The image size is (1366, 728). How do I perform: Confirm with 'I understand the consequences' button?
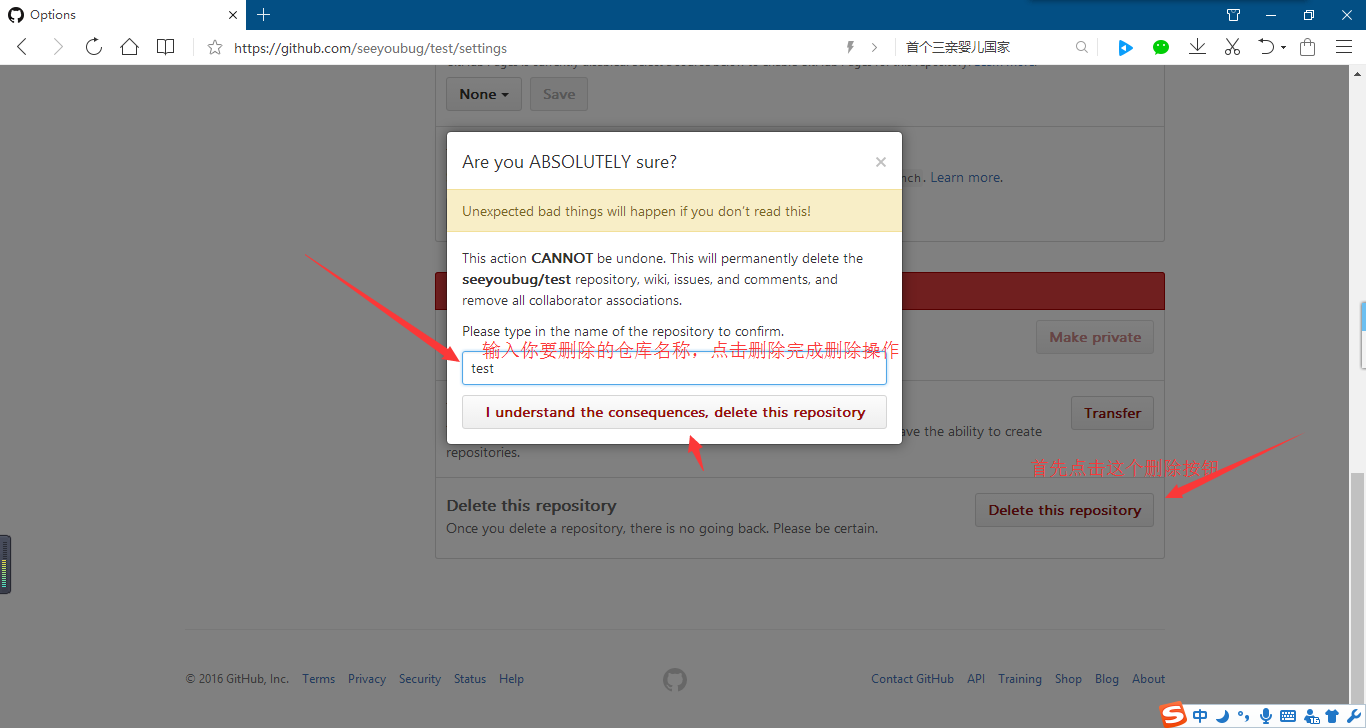tap(674, 412)
